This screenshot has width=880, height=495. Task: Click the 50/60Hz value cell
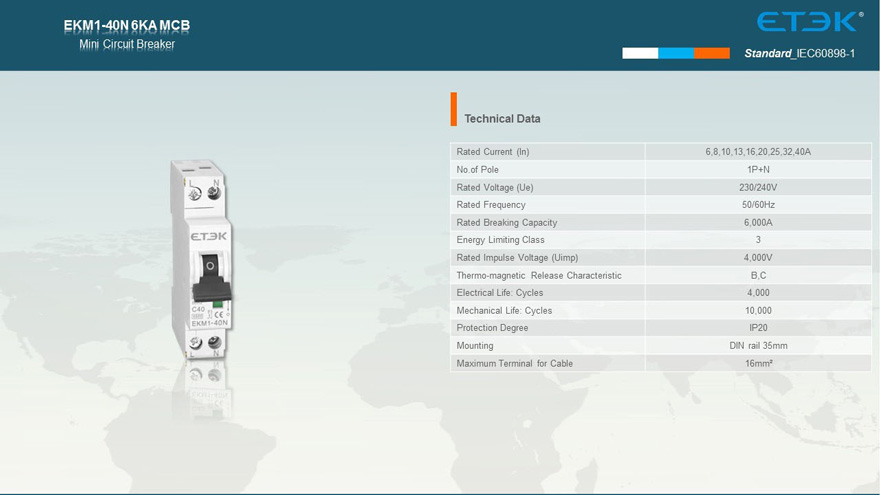[x=758, y=205]
